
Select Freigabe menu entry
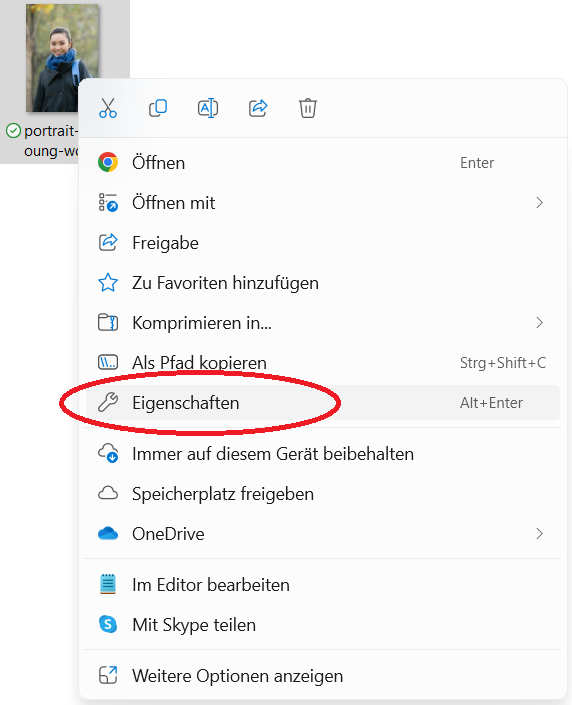point(322,242)
